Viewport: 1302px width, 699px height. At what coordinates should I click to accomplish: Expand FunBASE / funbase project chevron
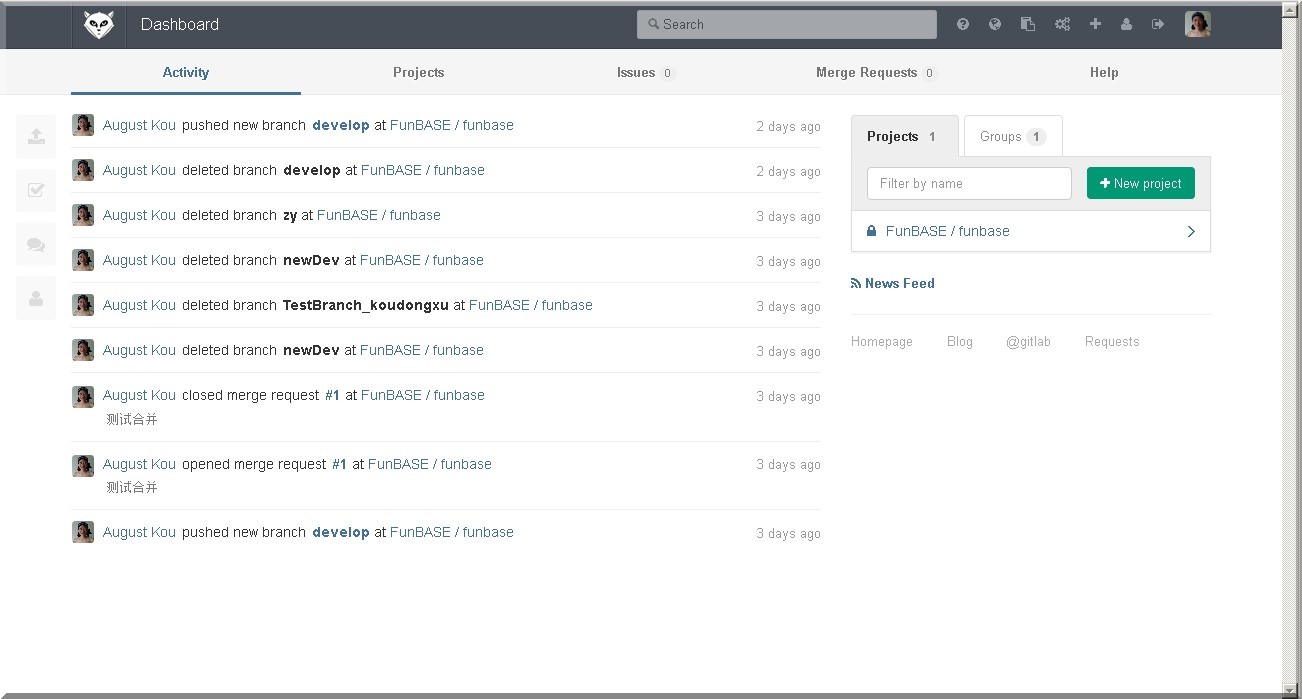pos(1190,231)
